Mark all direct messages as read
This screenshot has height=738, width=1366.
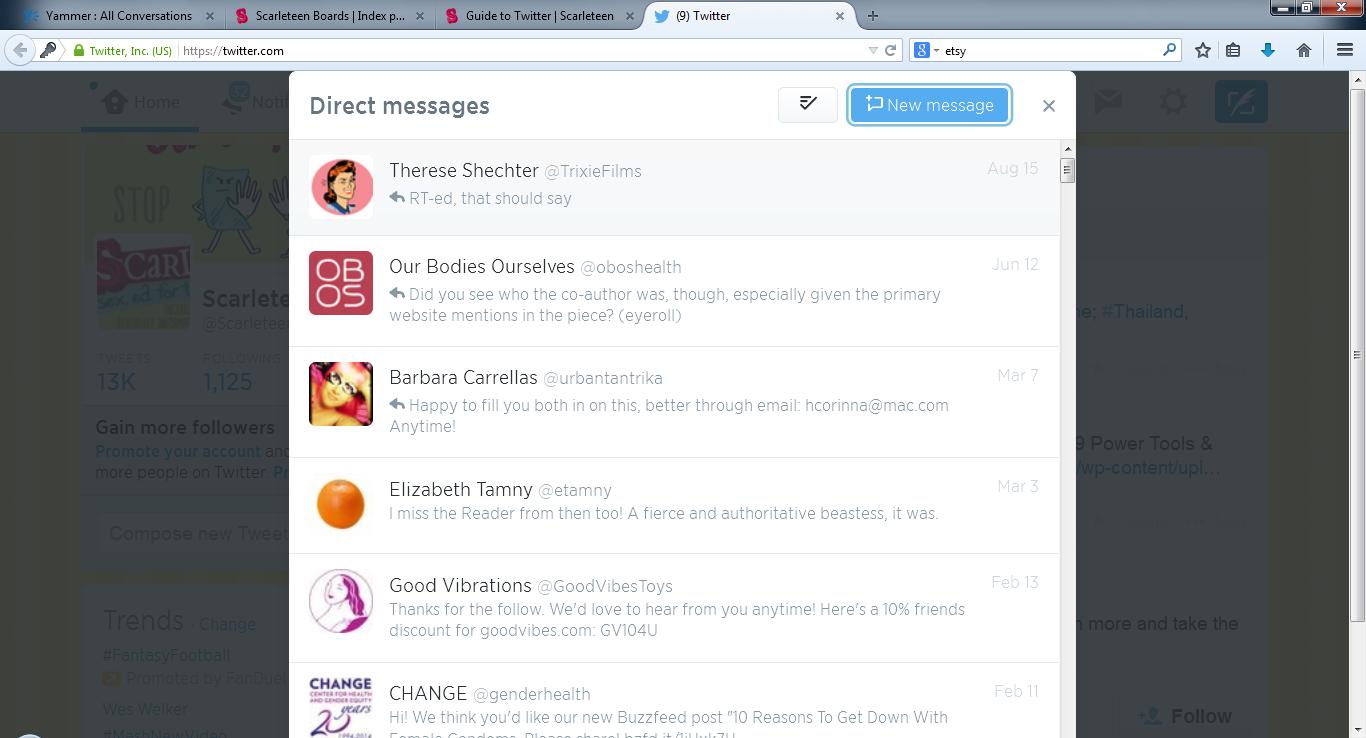click(x=808, y=105)
